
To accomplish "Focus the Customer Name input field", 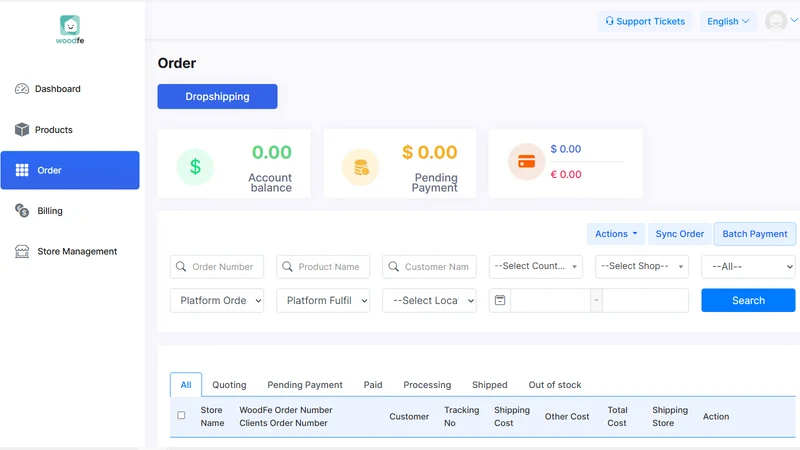I will coord(430,266).
